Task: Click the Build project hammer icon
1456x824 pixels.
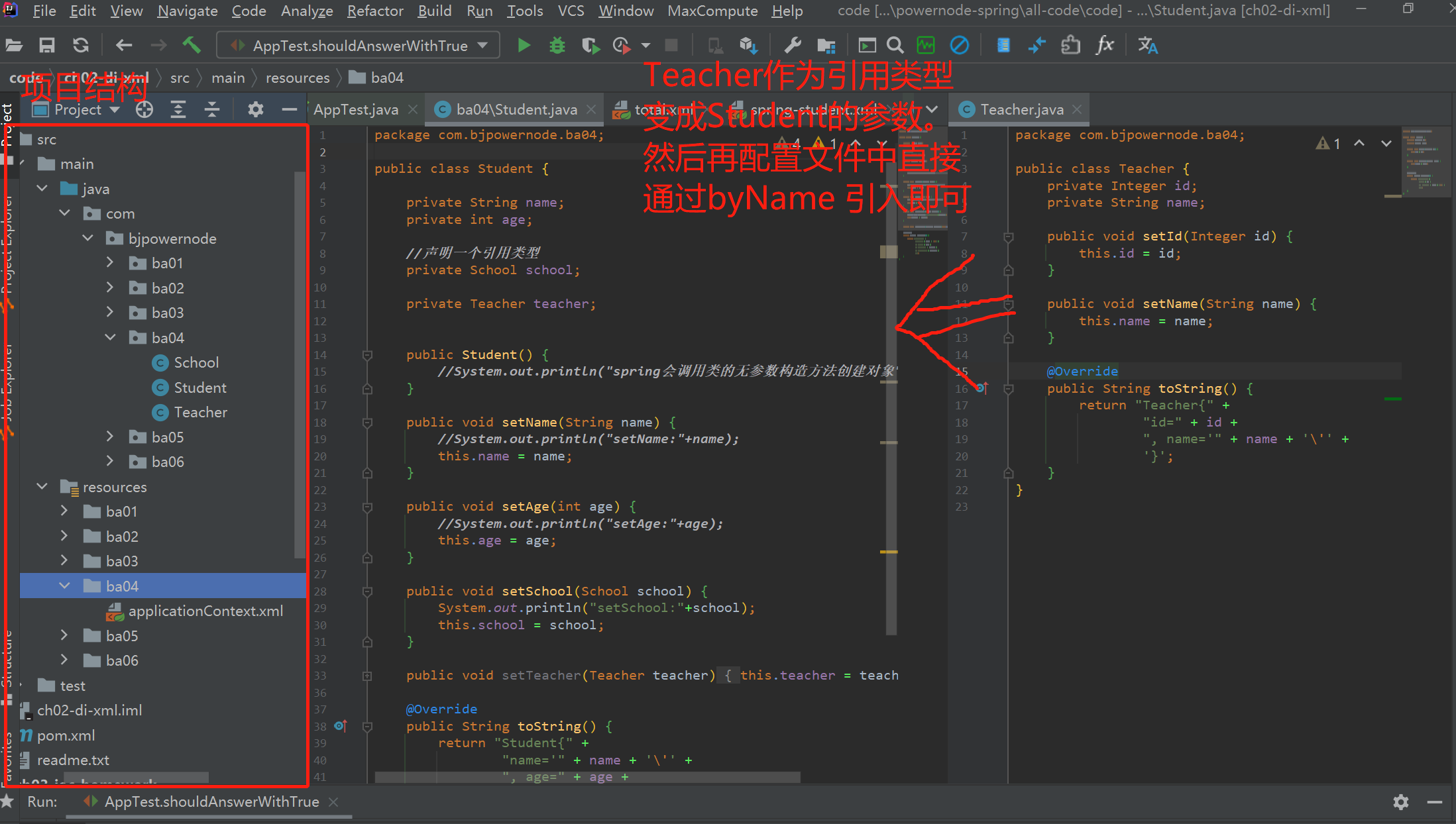Action: 192,45
